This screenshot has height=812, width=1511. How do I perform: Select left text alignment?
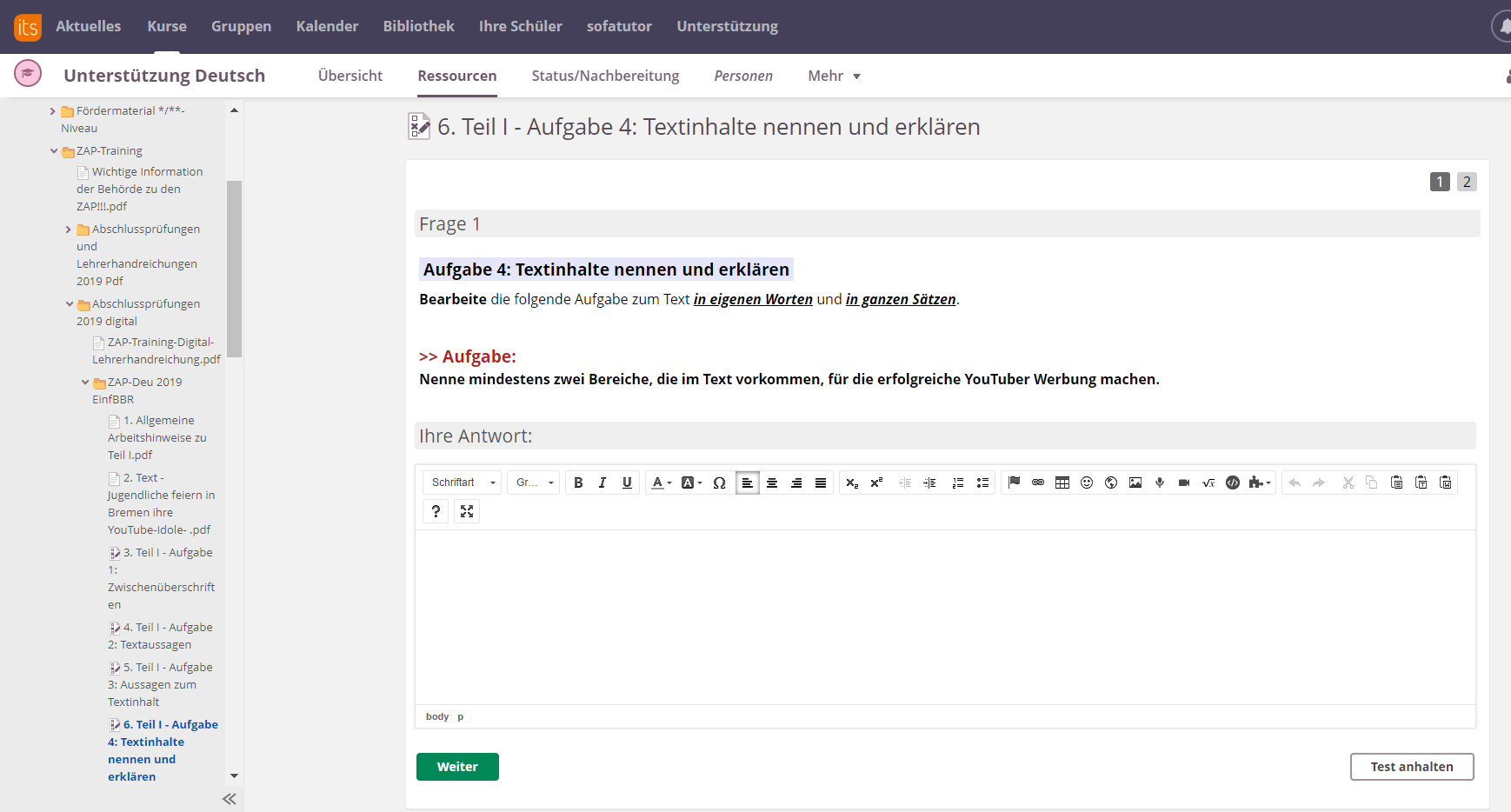tap(748, 483)
